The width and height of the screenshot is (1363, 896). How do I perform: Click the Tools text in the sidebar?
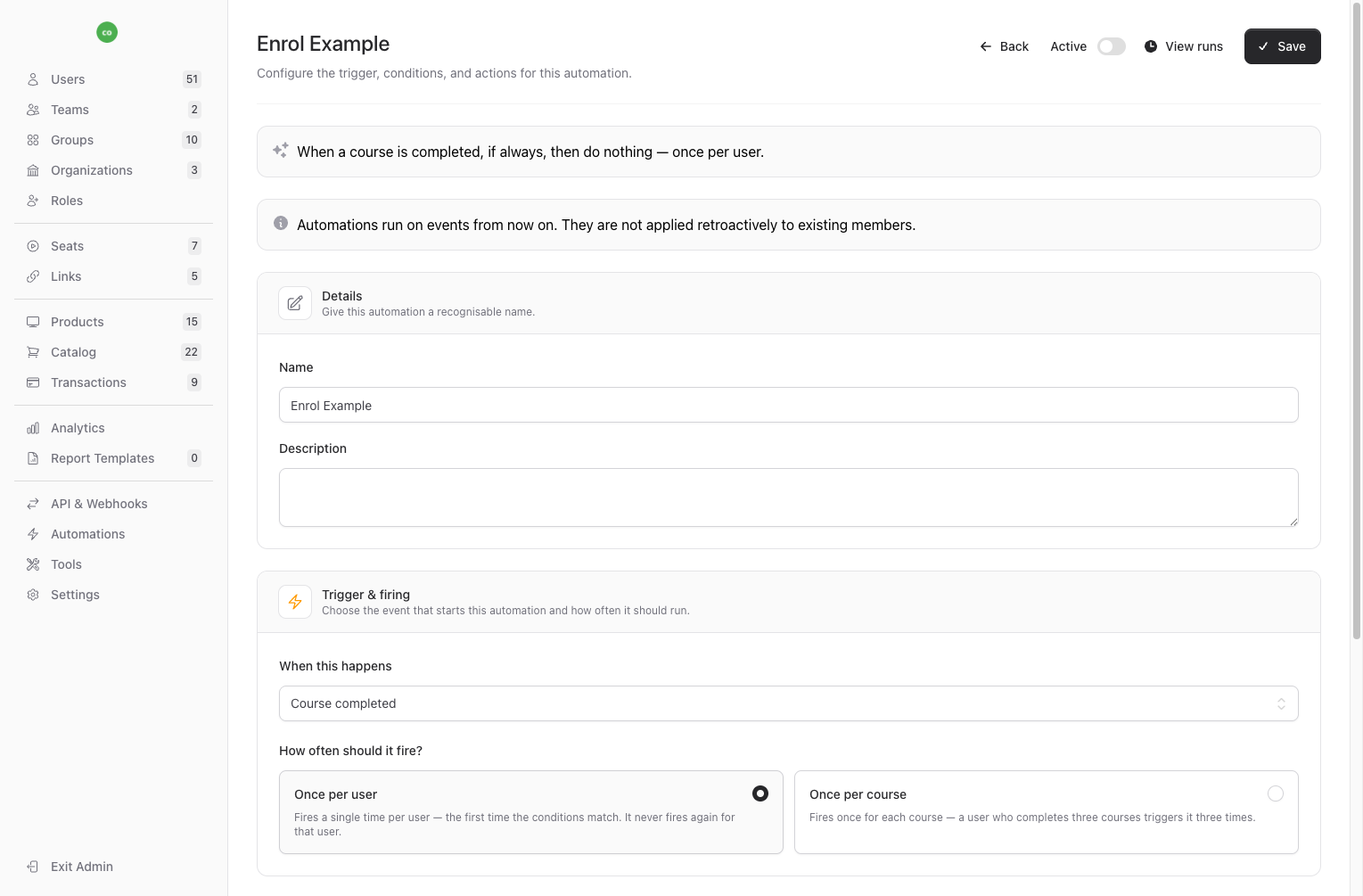pyautogui.click(x=66, y=564)
